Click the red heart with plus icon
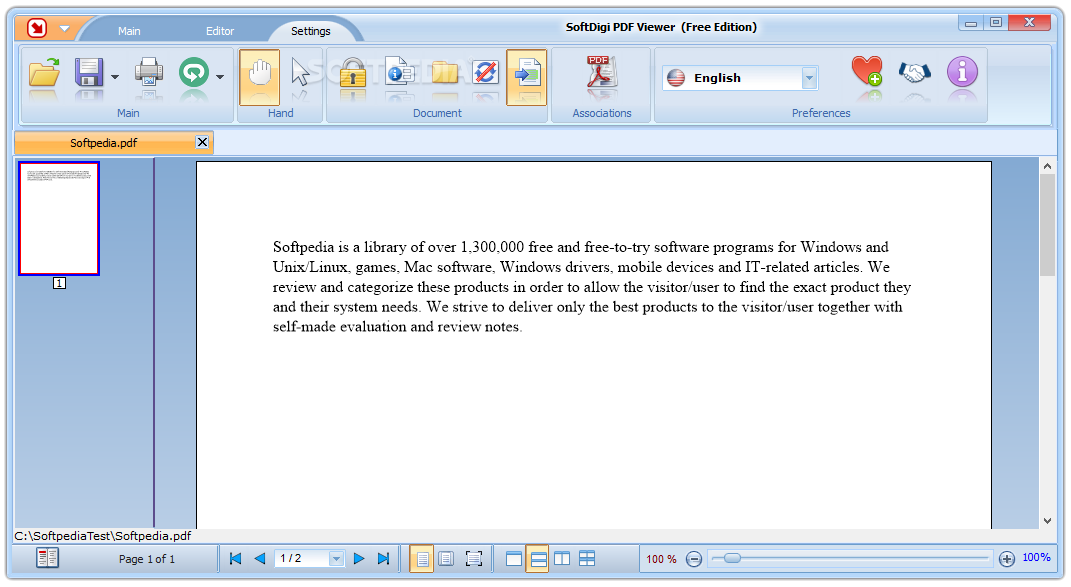The height and width of the screenshot is (587, 1071). tap(867, 71)
